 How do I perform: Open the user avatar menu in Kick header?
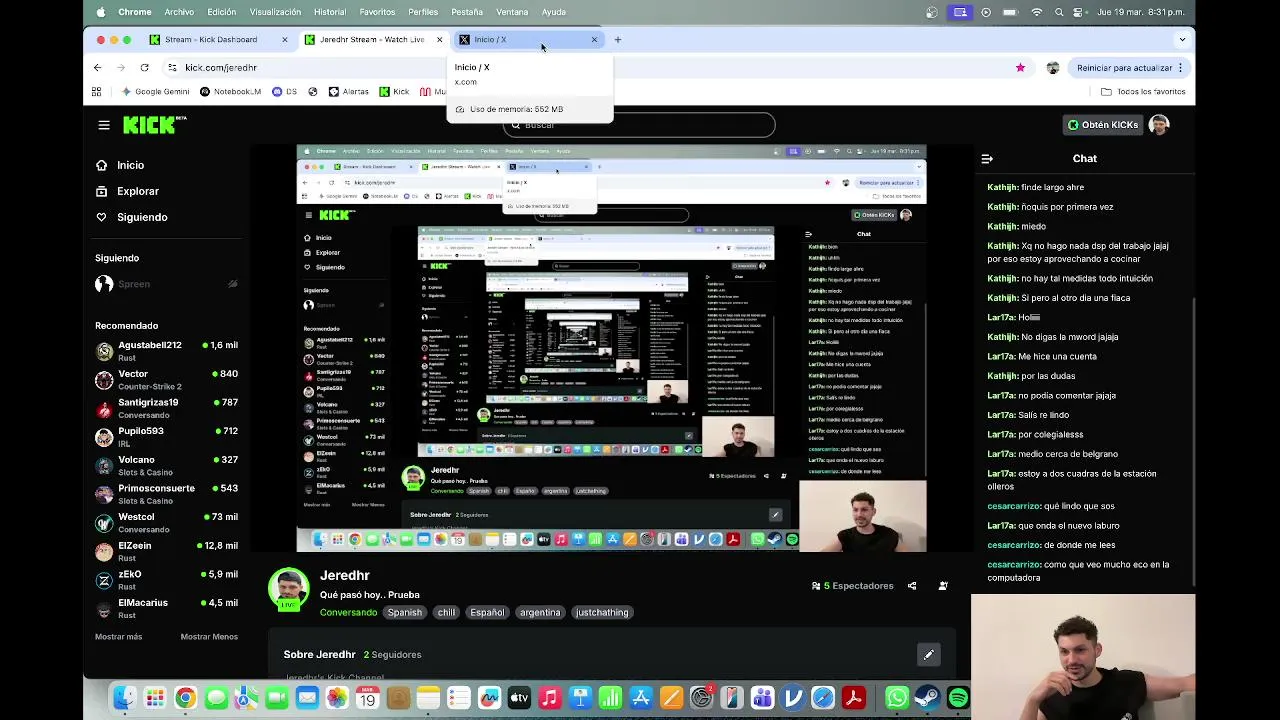[x=1159, y=125]
